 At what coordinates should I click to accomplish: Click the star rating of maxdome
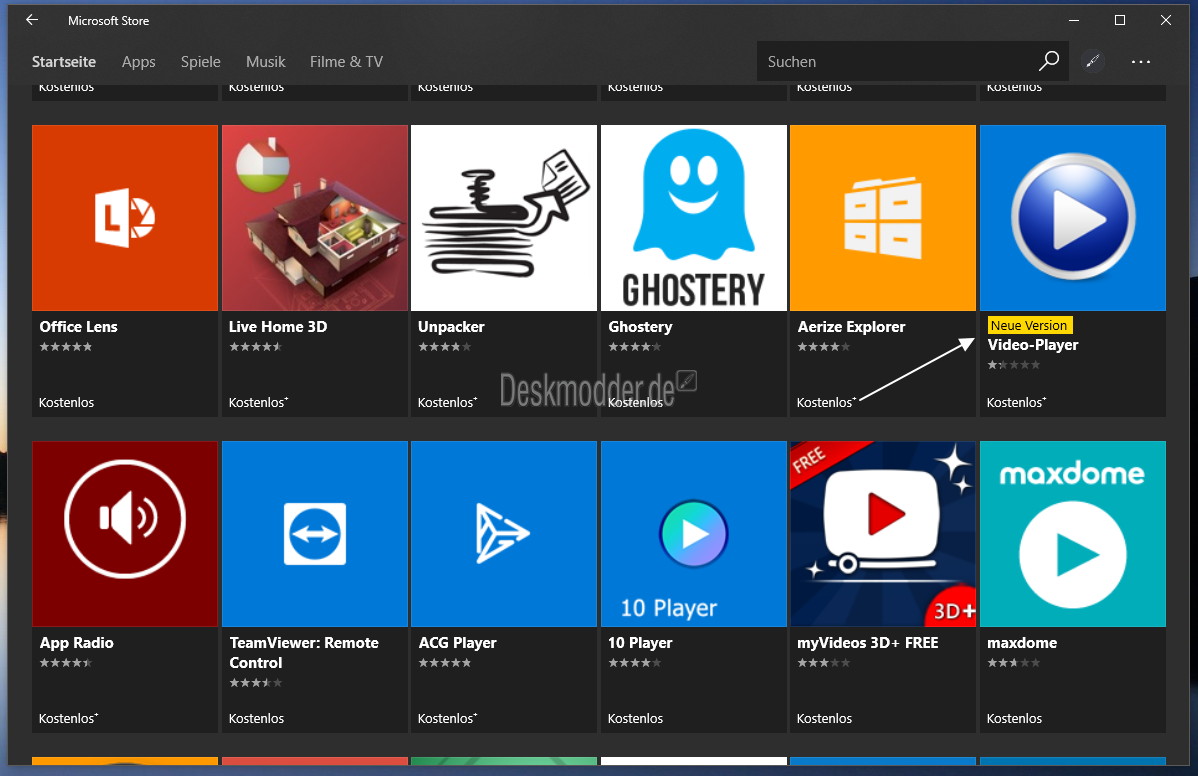point(1014,663)
